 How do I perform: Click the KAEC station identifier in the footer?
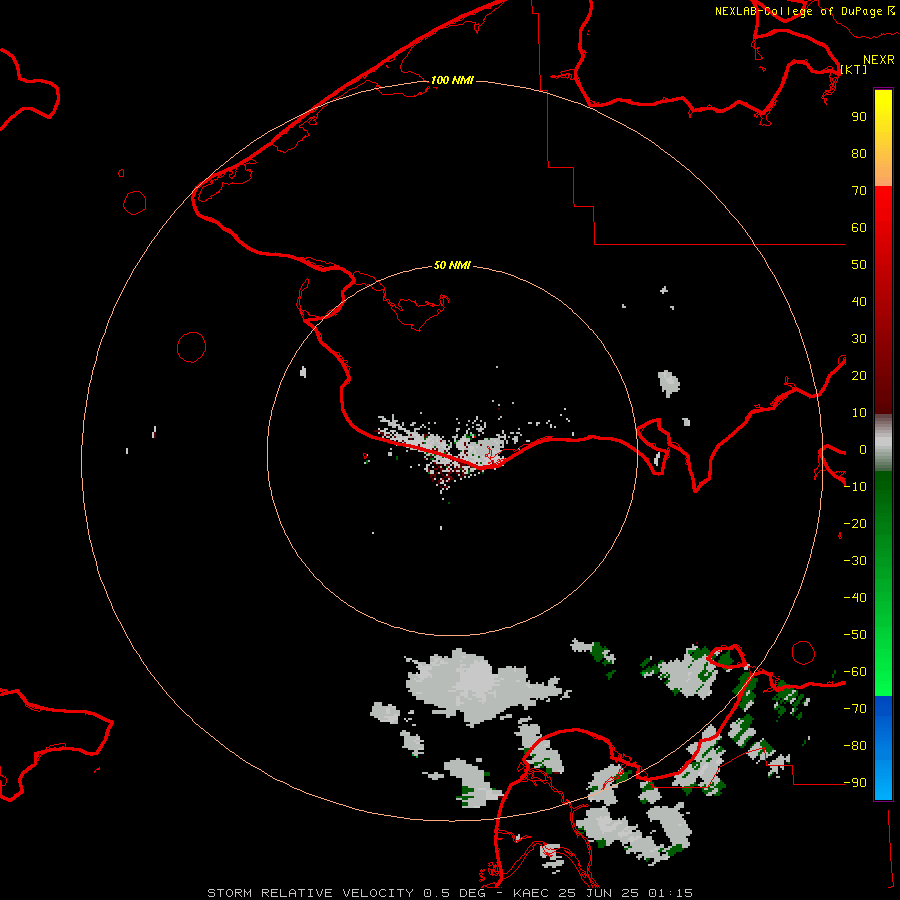[x=531, y=893]
